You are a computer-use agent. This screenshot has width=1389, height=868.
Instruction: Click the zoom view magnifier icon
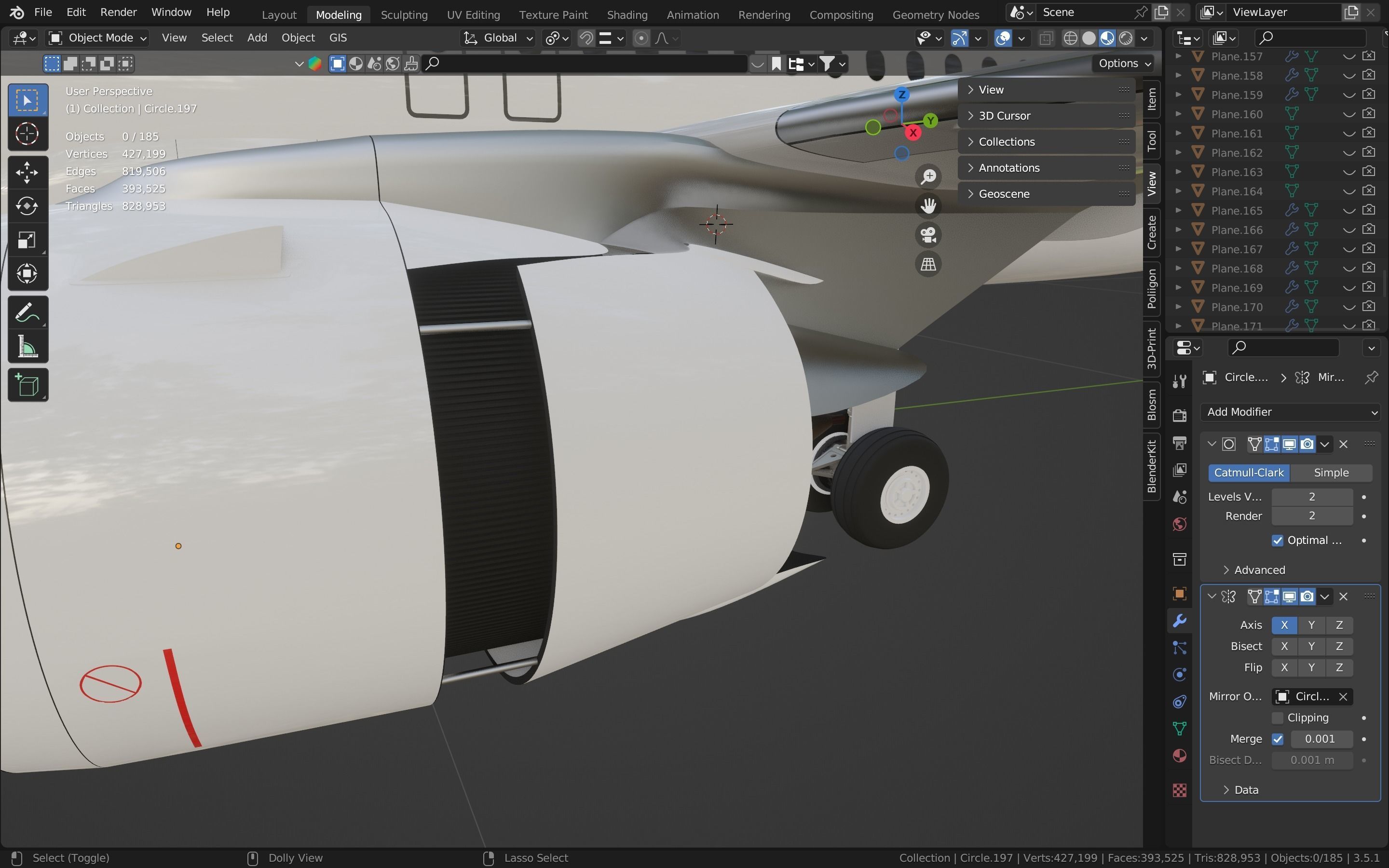tap(928, 176)
